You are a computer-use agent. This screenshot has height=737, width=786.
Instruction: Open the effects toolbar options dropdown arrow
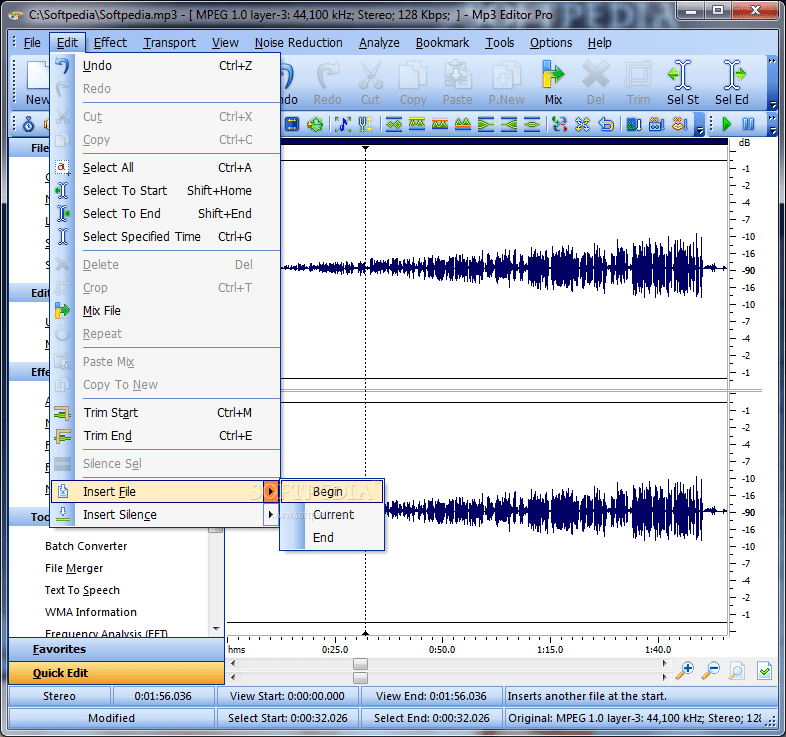point(700,130)
